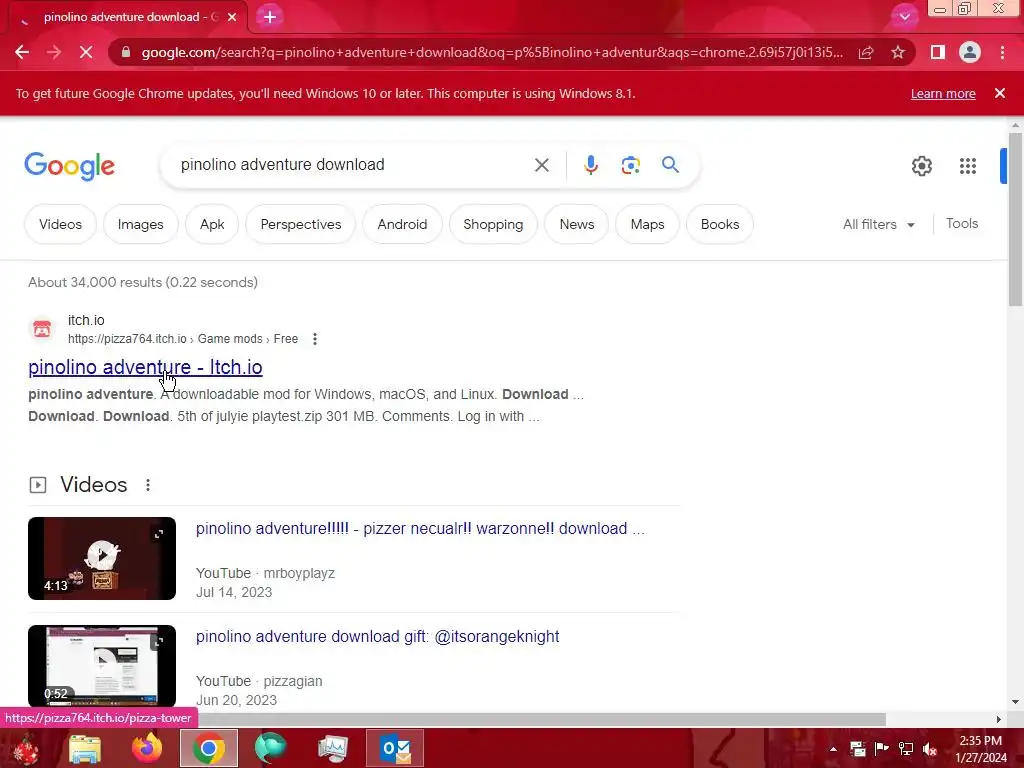Screen dimensions: 1024x768
Task: Click the muted volume tray icon
Action: click(929, 749)
